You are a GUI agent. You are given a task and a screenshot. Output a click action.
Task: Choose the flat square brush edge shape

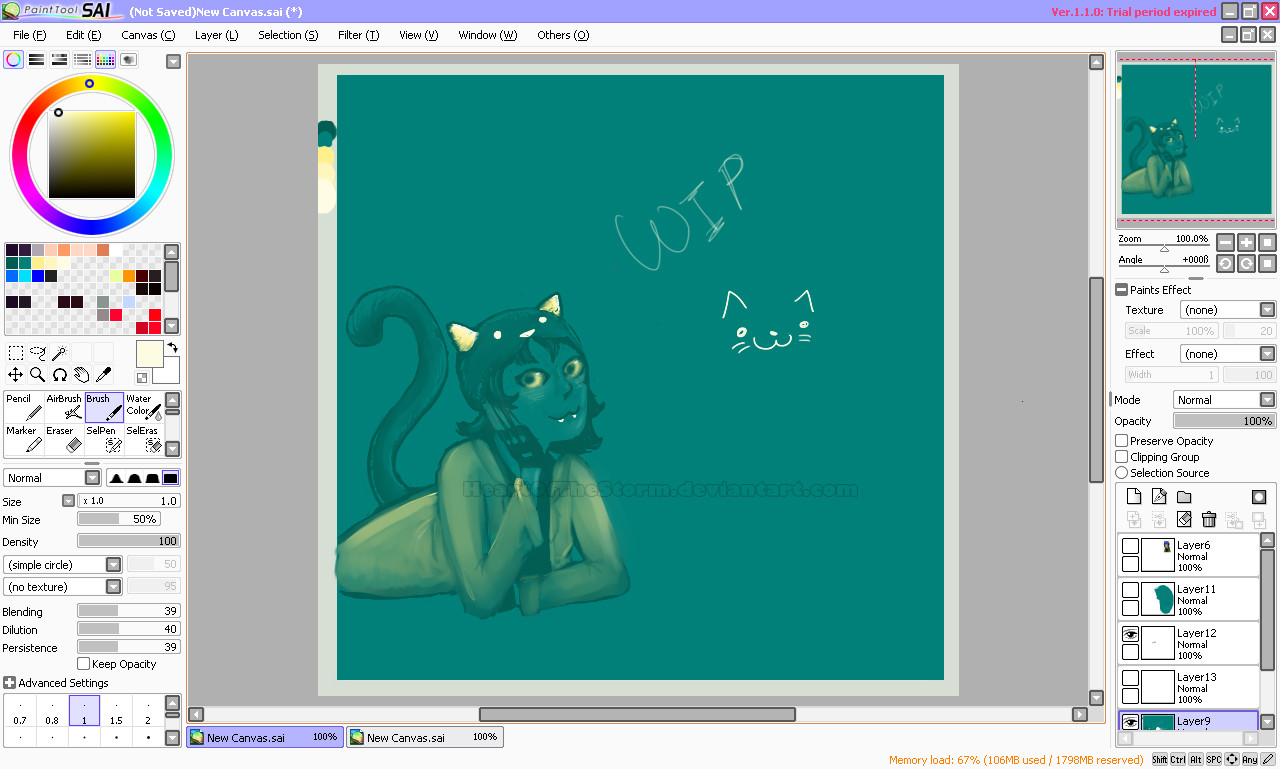click(170, 478)
